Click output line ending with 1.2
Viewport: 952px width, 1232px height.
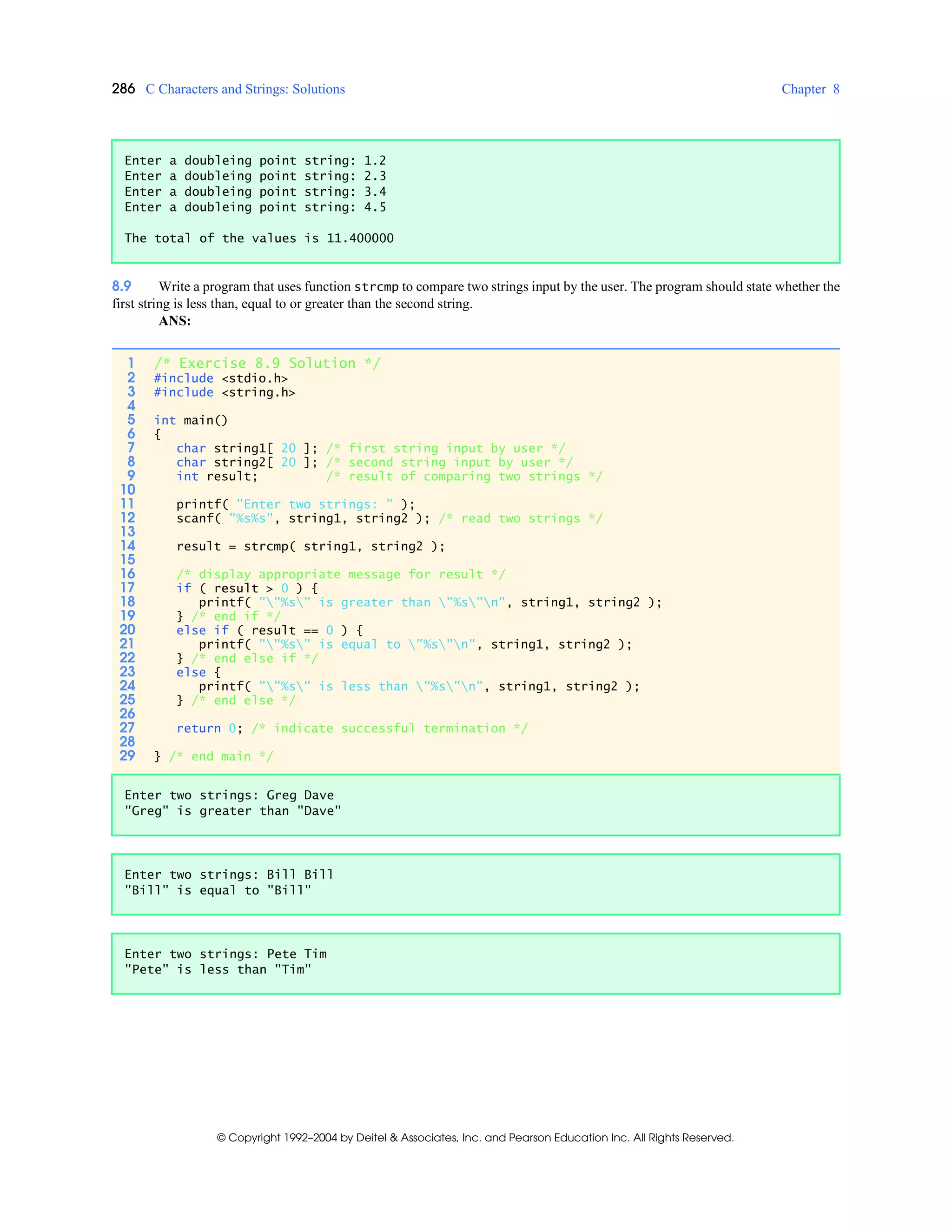click(256, 161)
